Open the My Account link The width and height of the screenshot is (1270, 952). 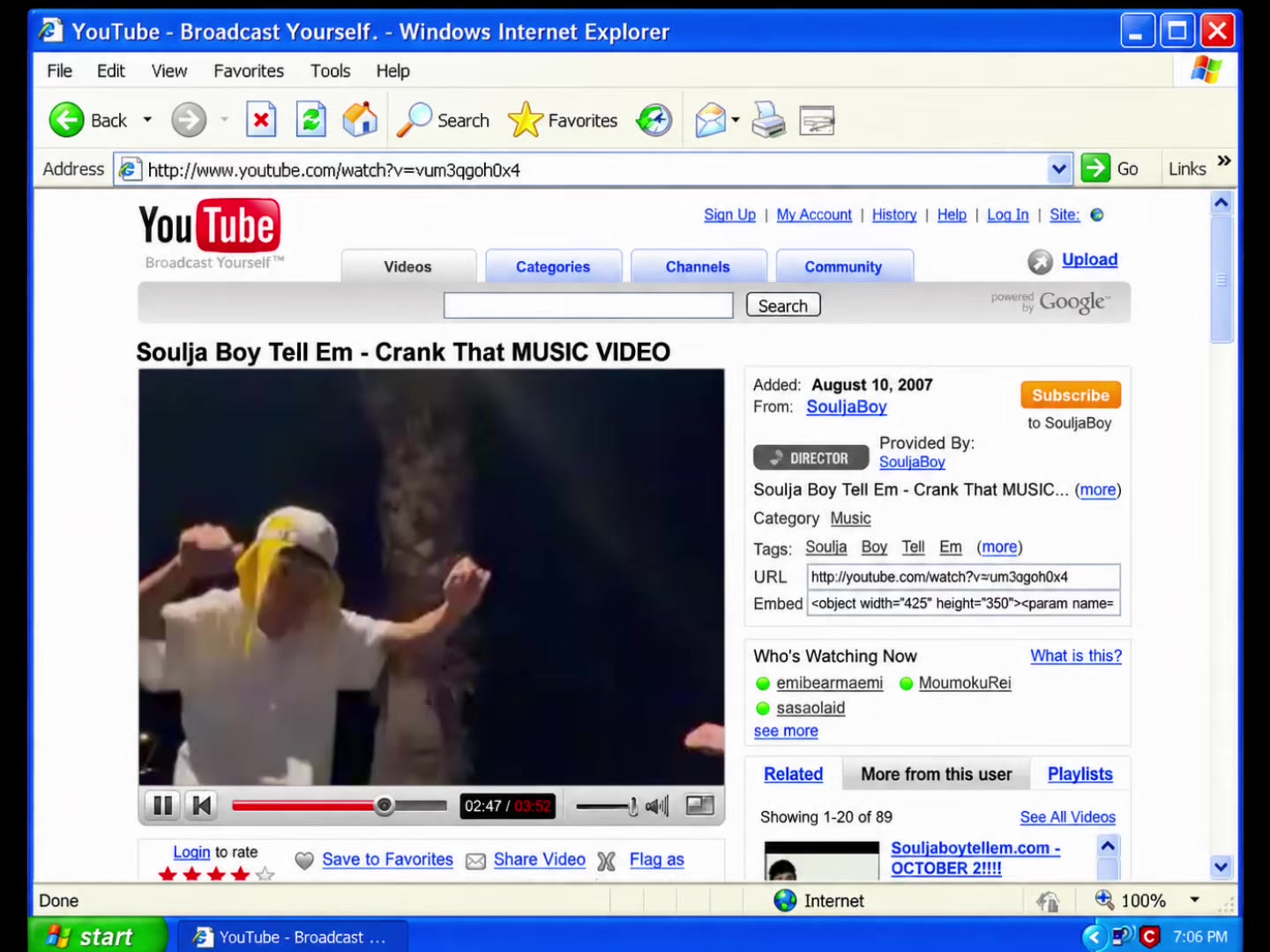click(814, 215)
